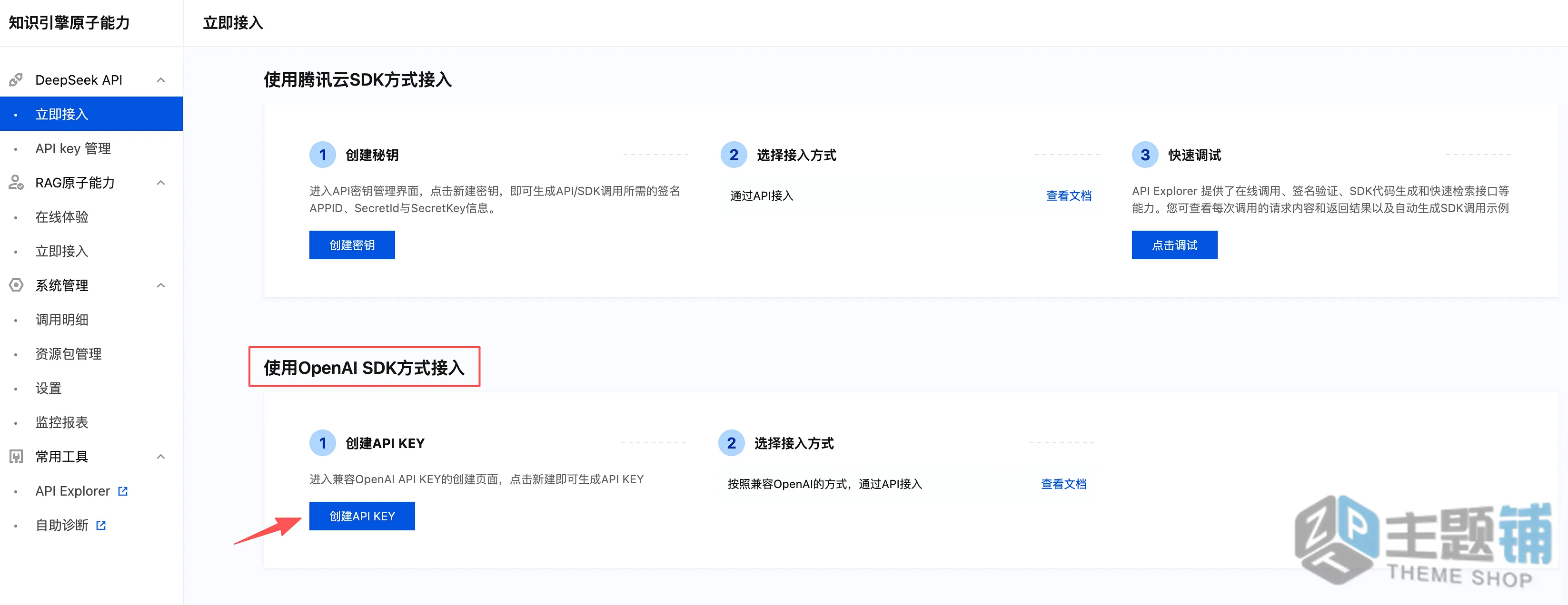Image resolution: width=1568 pixels, height=605 pixels.
Task: Click the 使用OpenAI SDK方式接入 heading
Action: pos(364,367)
